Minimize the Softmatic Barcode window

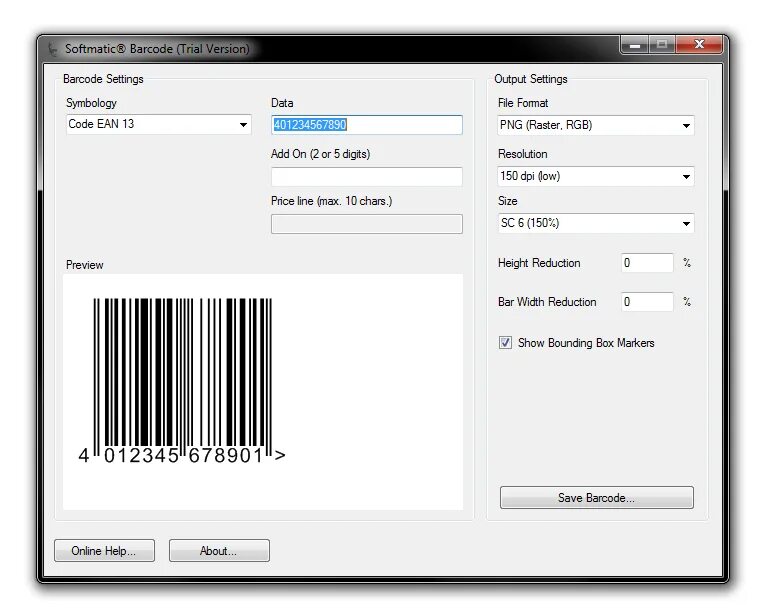[635, 45]
